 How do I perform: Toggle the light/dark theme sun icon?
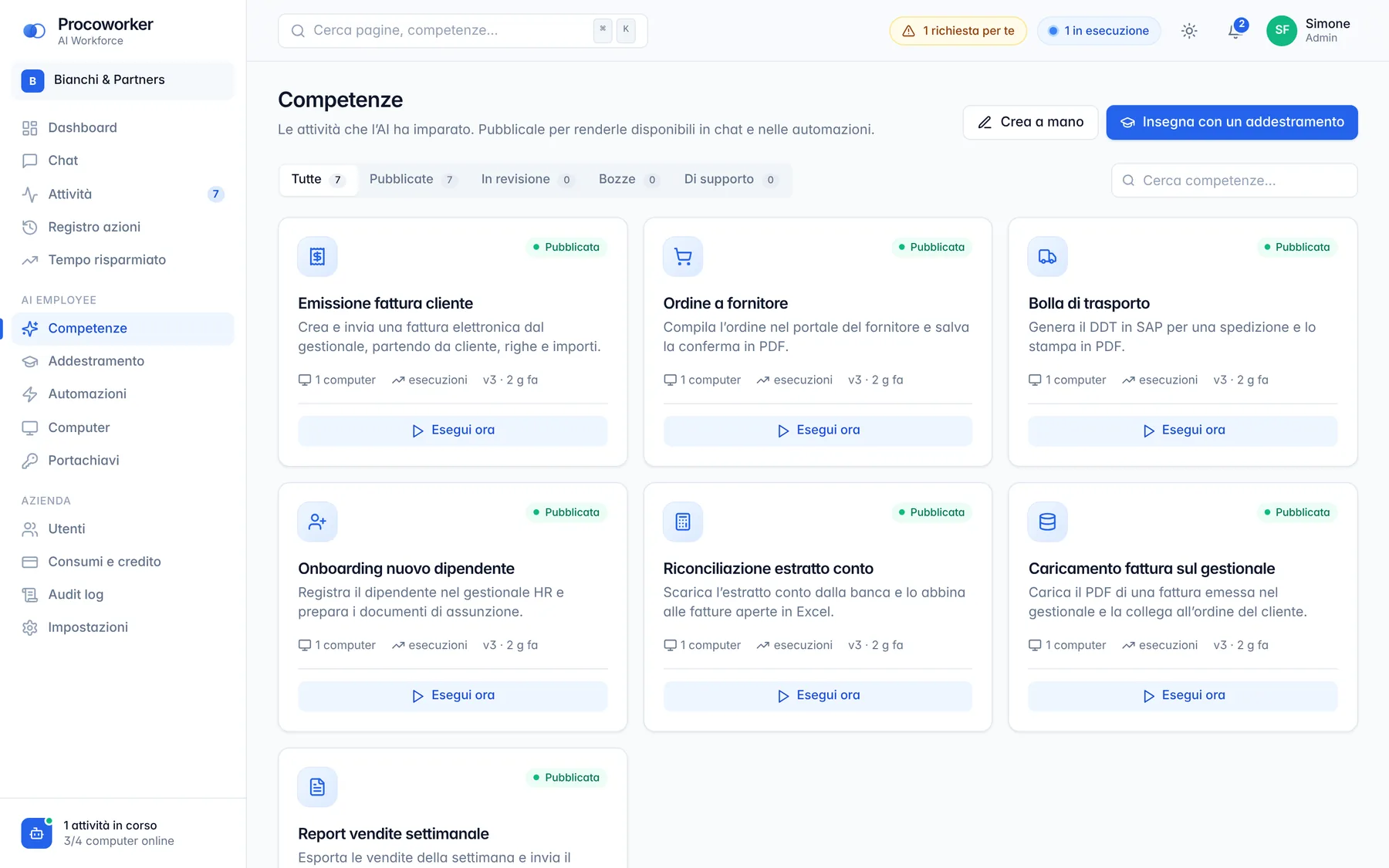(x=1189, y=31)
